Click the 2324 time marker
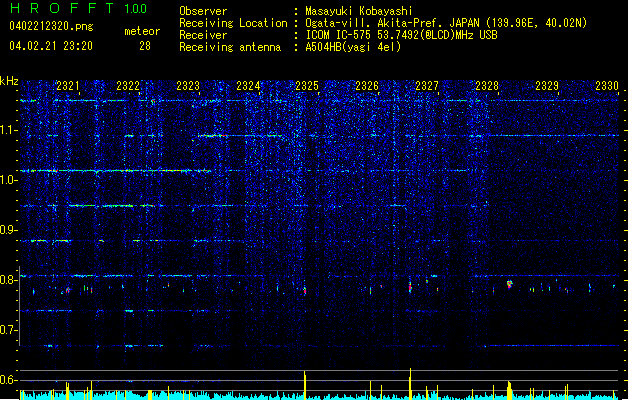The width and height of the screenshot is (629, 400). coord(248,86)
